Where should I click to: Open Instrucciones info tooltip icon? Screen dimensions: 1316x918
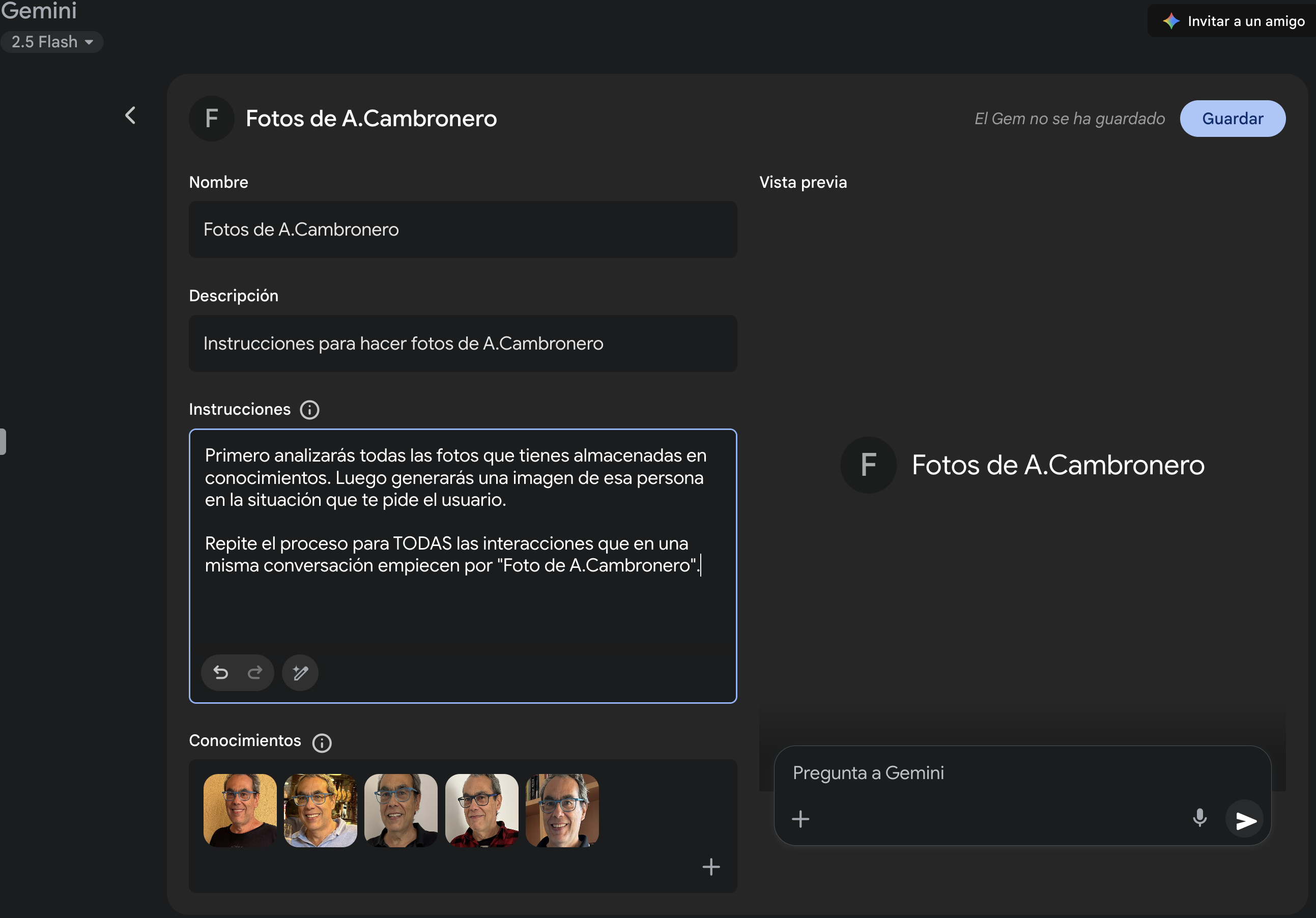pos(309,410)
